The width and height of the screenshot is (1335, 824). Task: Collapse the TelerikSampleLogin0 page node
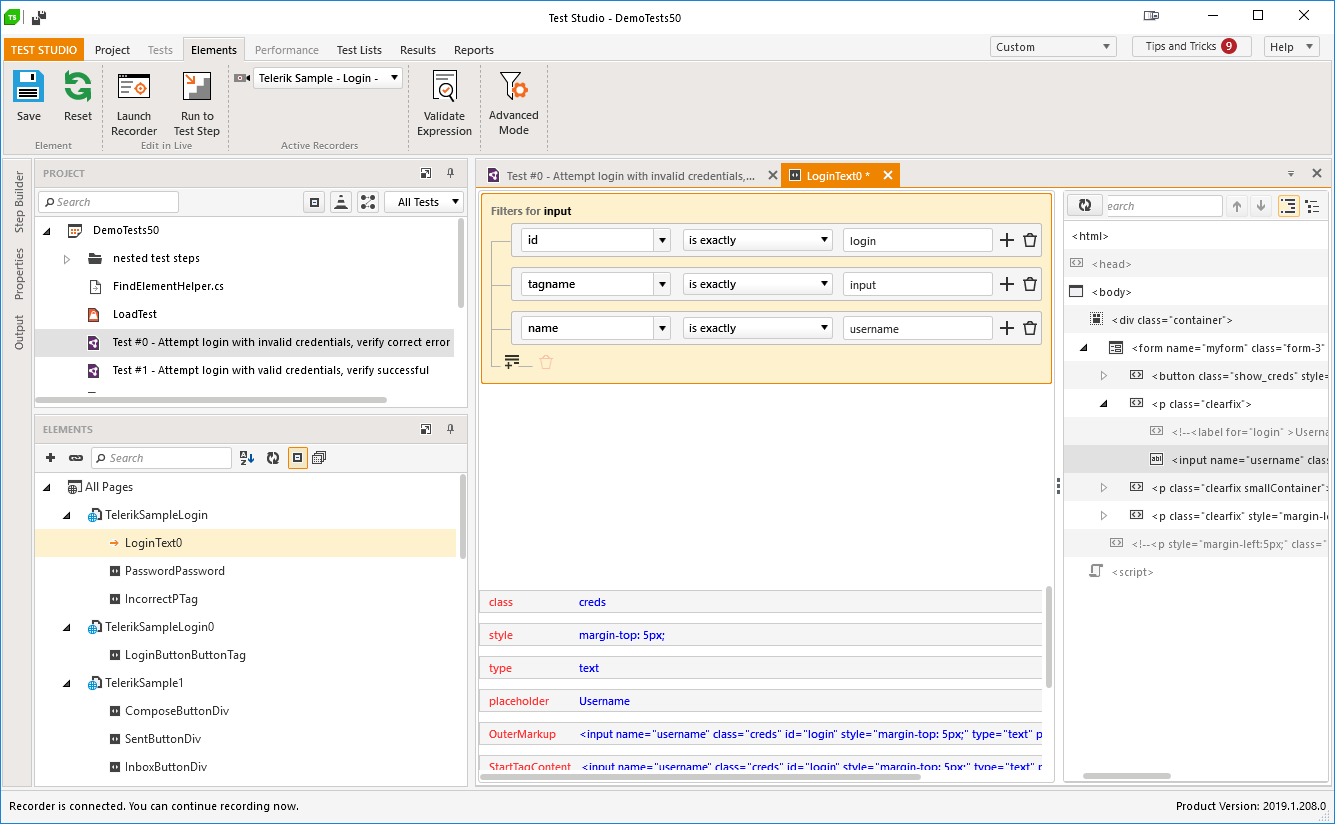pos(67,627)
